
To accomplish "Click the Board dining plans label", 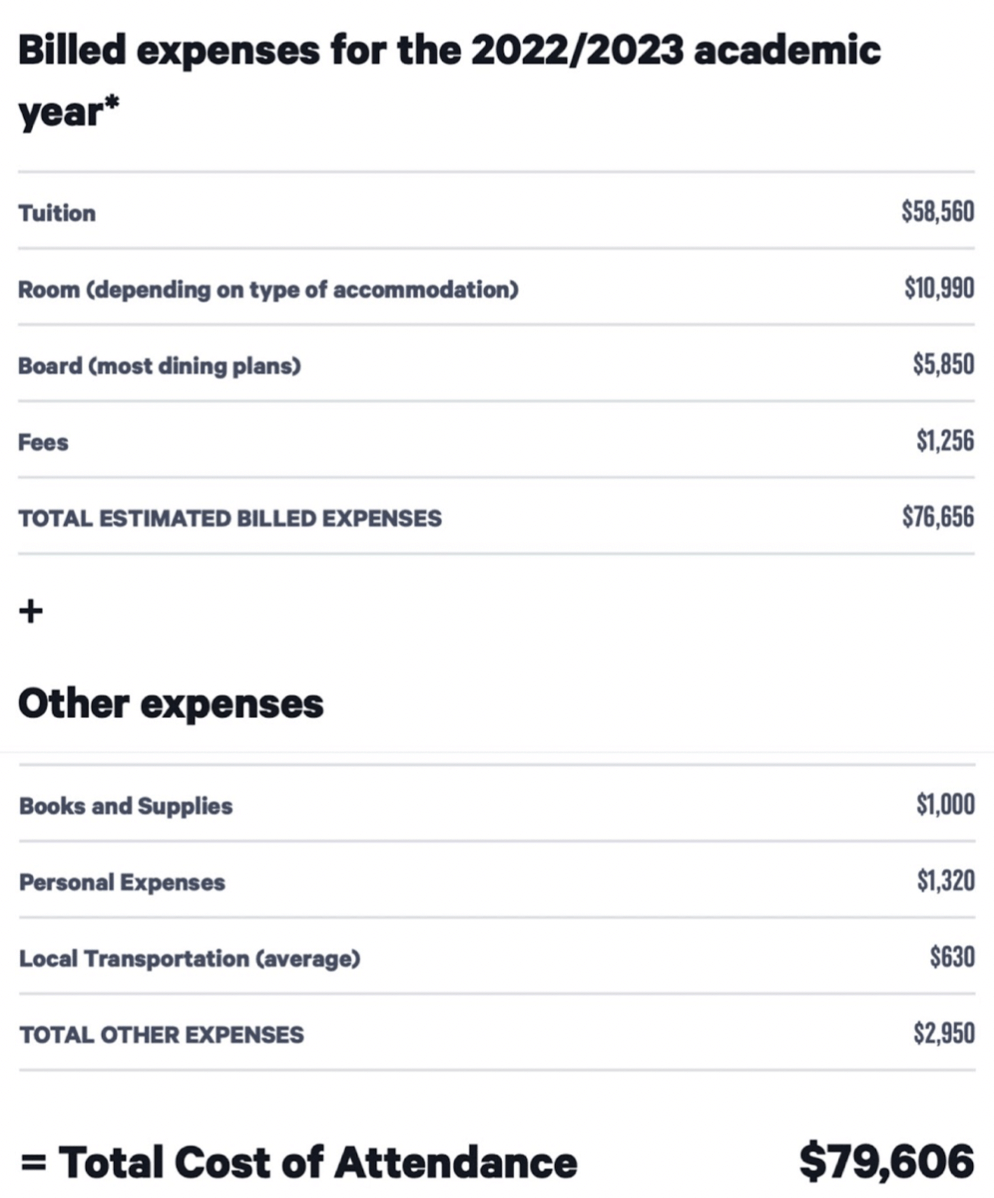I will pyautogui.click(x=160, y=367).
